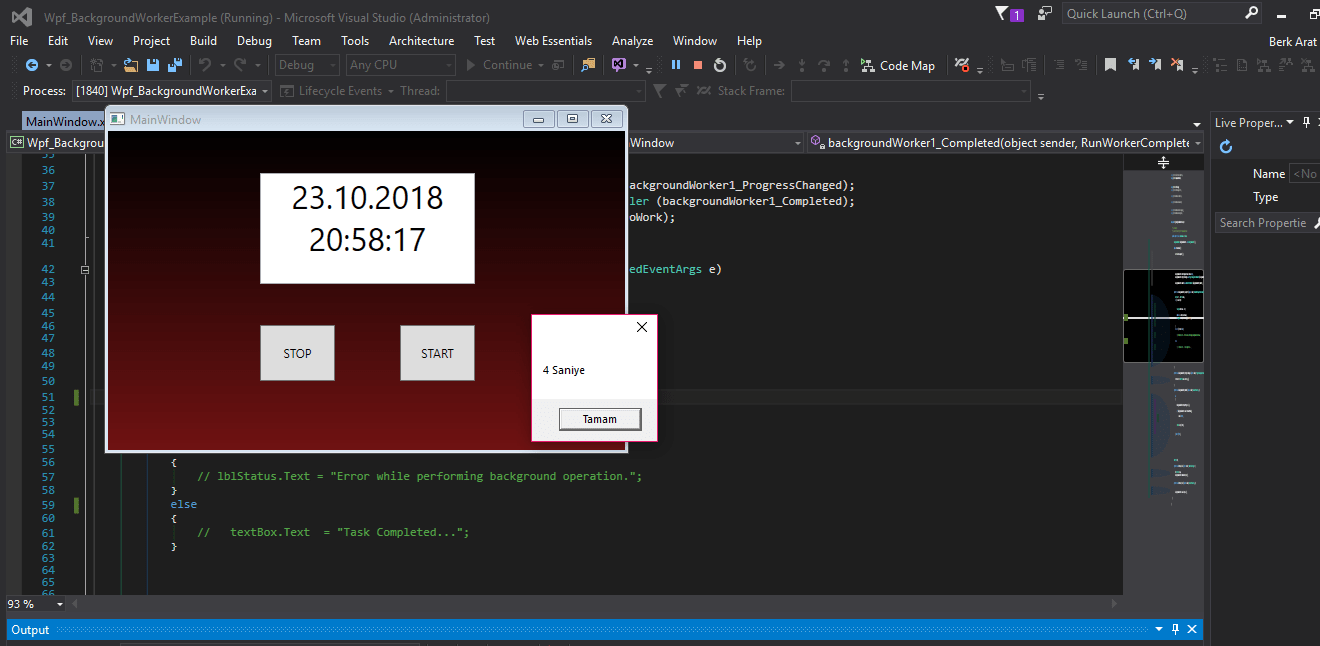
Task: Refresh the Live Property Explorer
Action: tap(1226, 147)
